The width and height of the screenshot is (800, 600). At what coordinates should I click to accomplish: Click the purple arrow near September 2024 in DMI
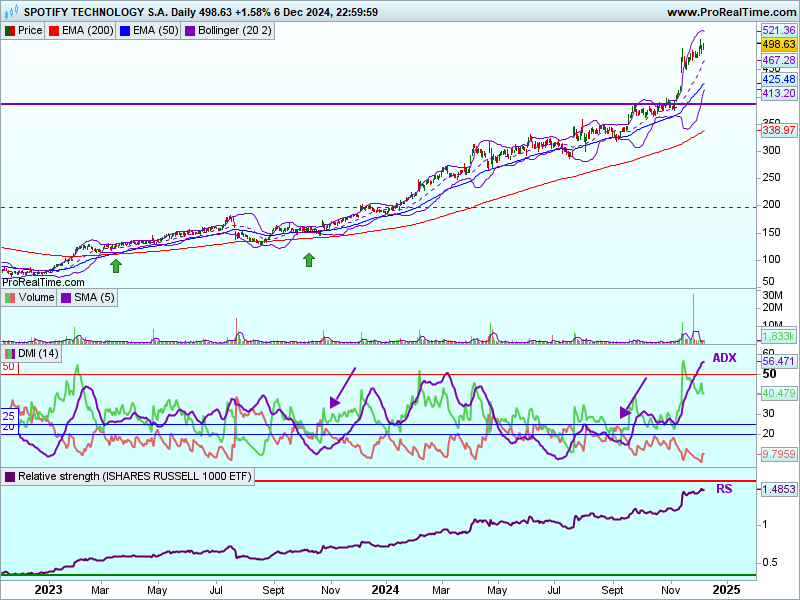[634, 396]
